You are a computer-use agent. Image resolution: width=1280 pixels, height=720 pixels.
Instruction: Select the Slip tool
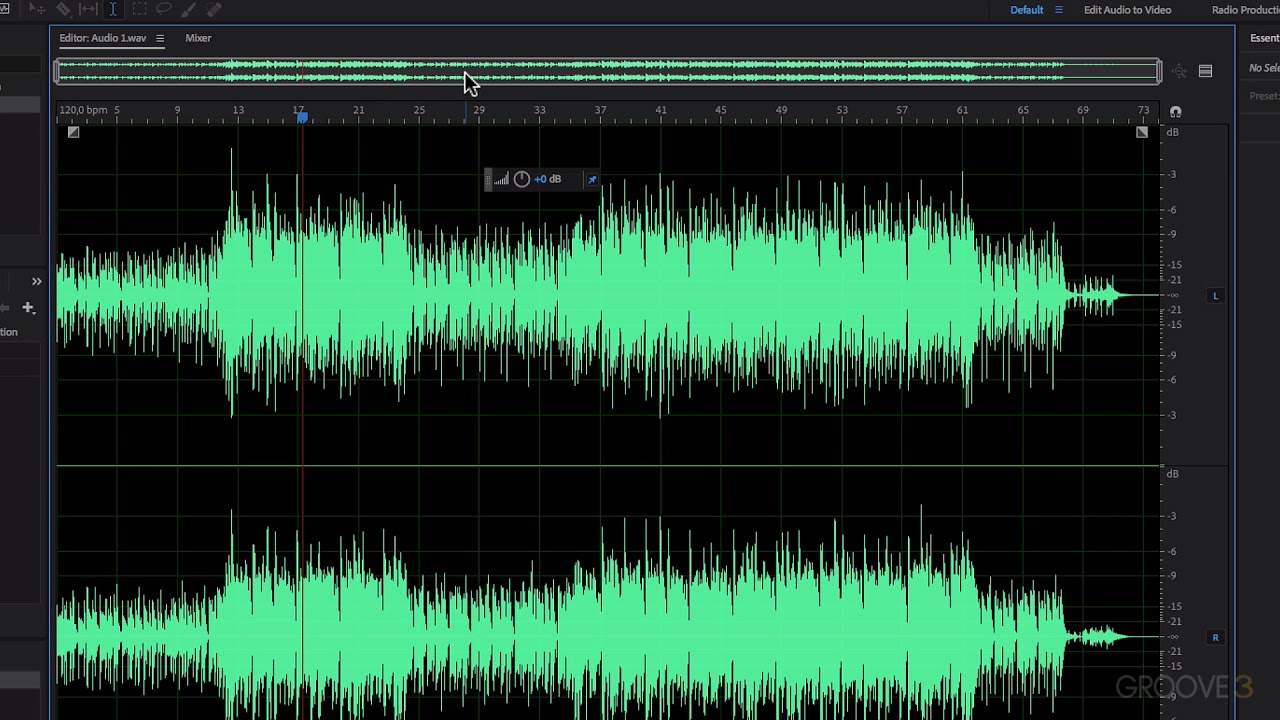[x=88, y=9]
